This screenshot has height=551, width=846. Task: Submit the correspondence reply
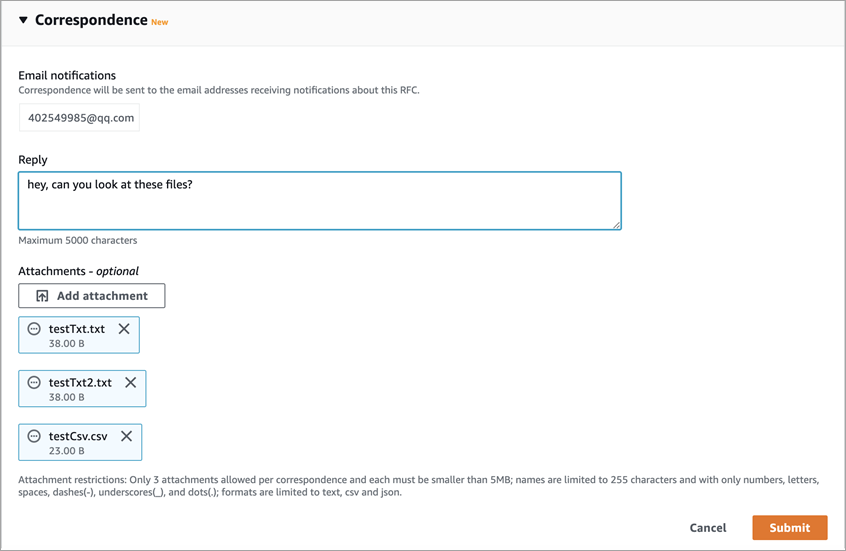789,527
